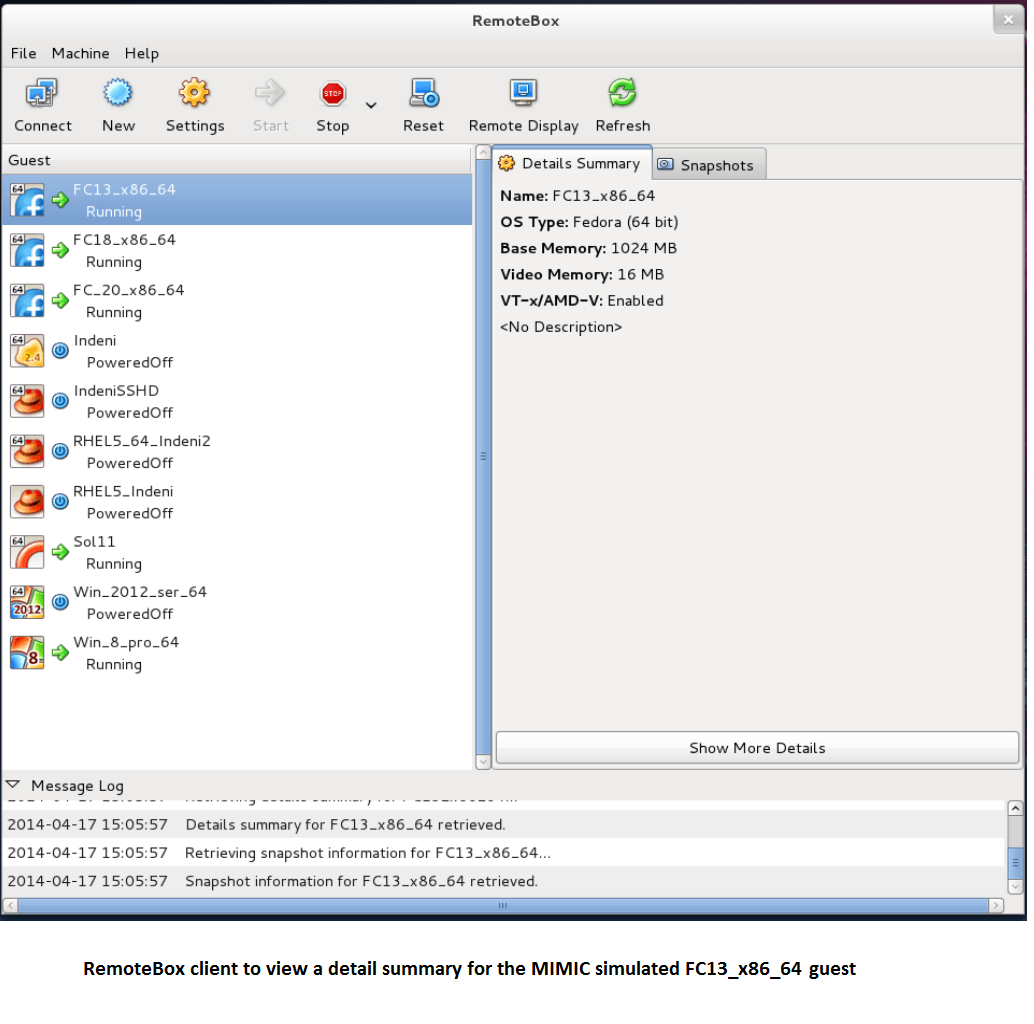This screenshot has height=1024, width=1034.
Task: Open Remote Display from toolbar
Action: click(523, 95)
